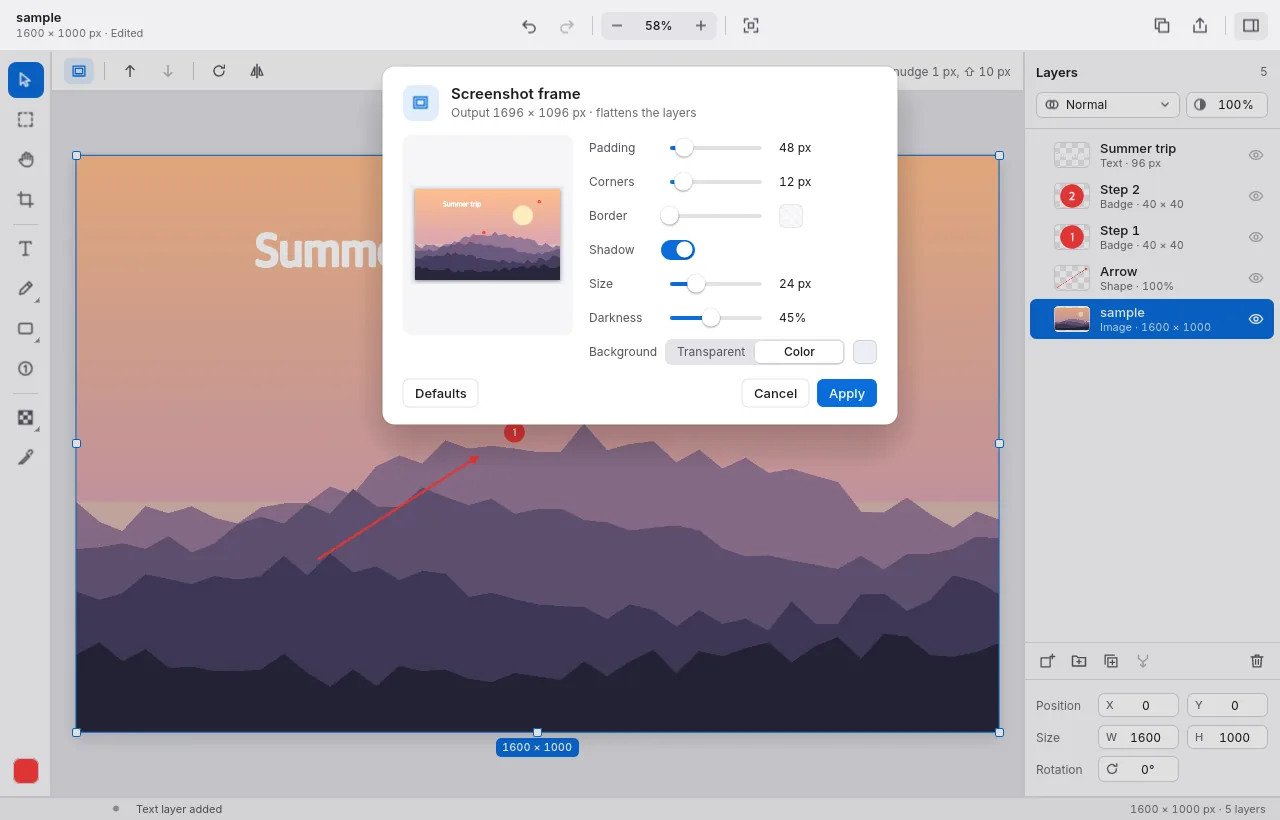Move layer up with the up arrow
1280x820 pixels.
(x=130, y=71)
